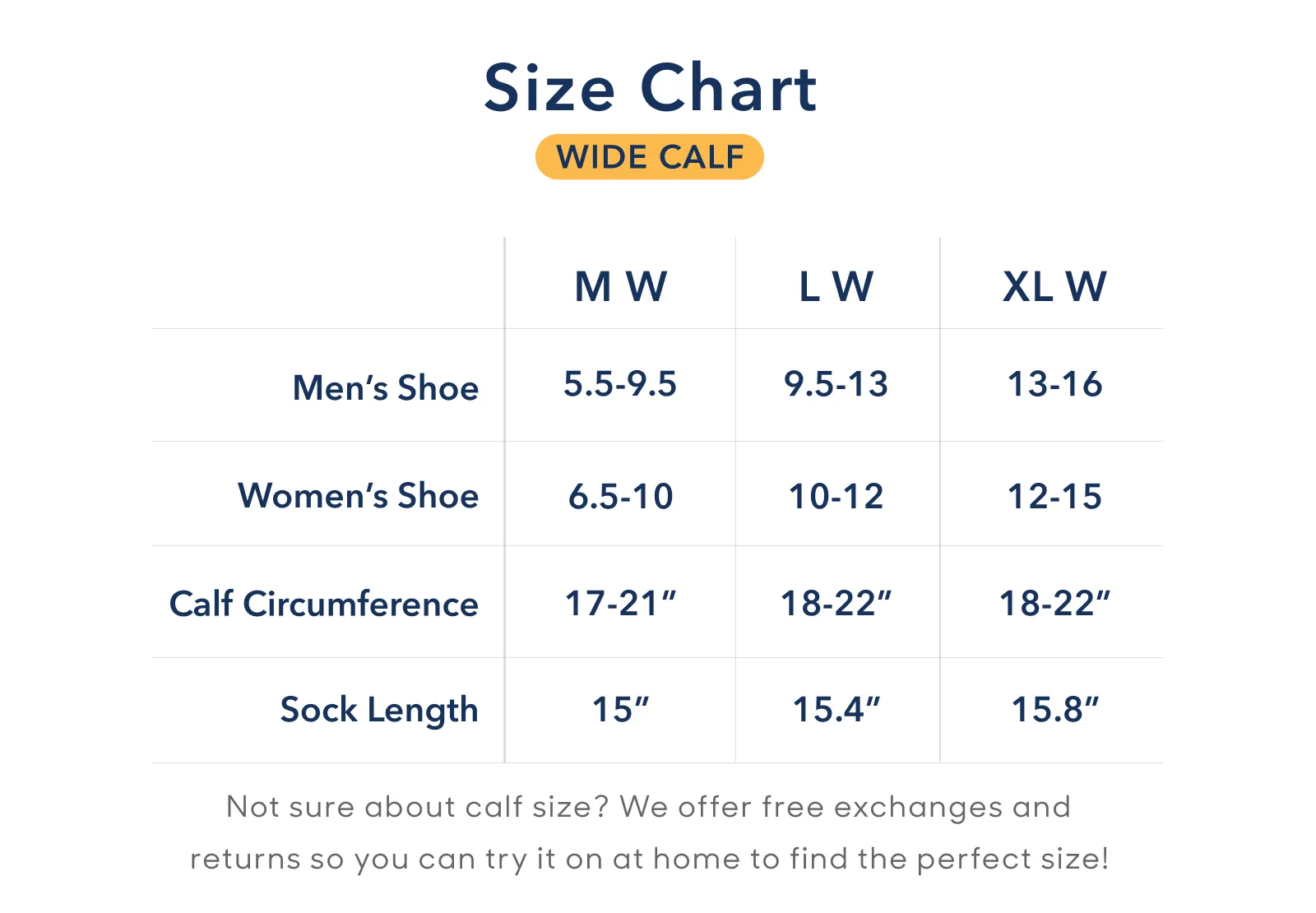Click the Women's Shoe row label
Image resolution: width=1316 pixels, height=913 pixels.
pos(358,496)
